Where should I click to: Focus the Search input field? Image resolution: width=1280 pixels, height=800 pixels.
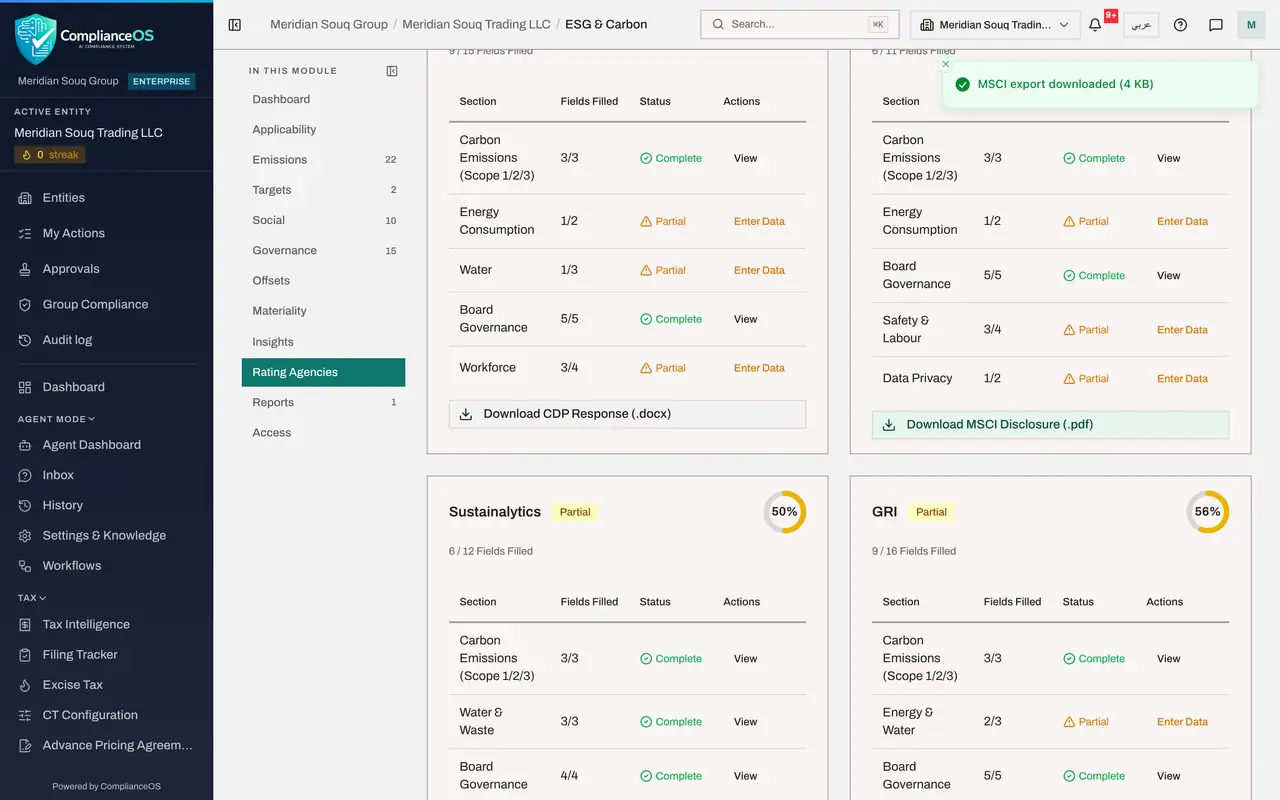pyautogui.click(x=800, y=25)
